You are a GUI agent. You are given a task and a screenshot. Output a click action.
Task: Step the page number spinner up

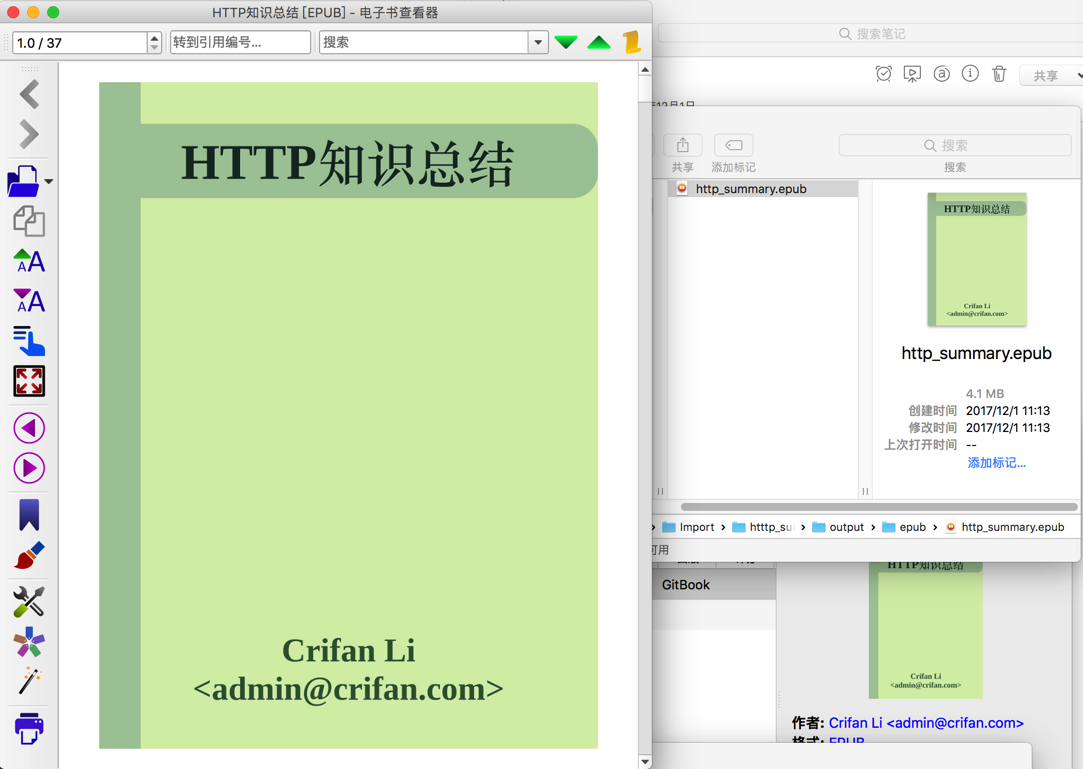click(x=155, y=37)
